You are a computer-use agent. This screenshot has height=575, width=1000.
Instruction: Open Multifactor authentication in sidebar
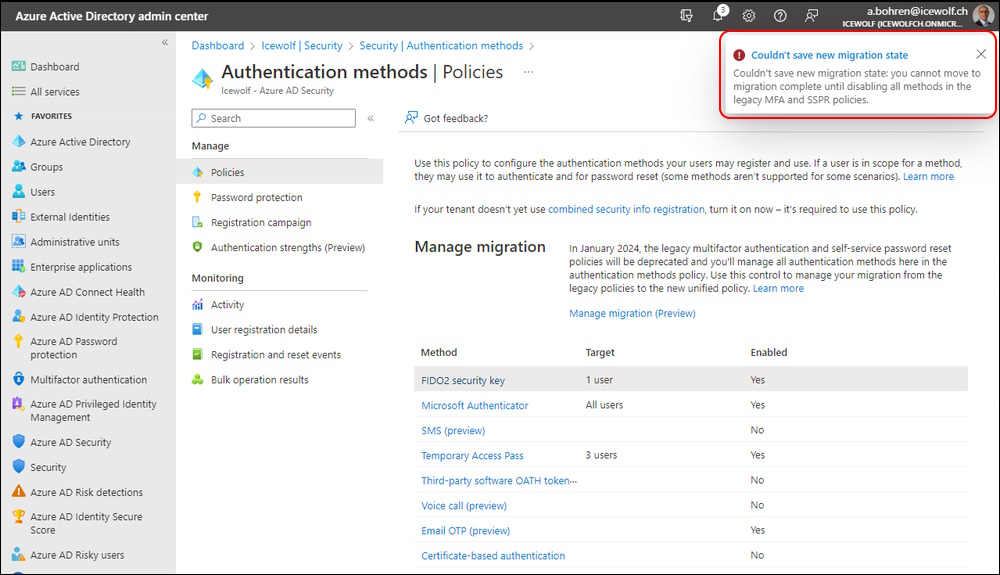(x=89, y=379)
